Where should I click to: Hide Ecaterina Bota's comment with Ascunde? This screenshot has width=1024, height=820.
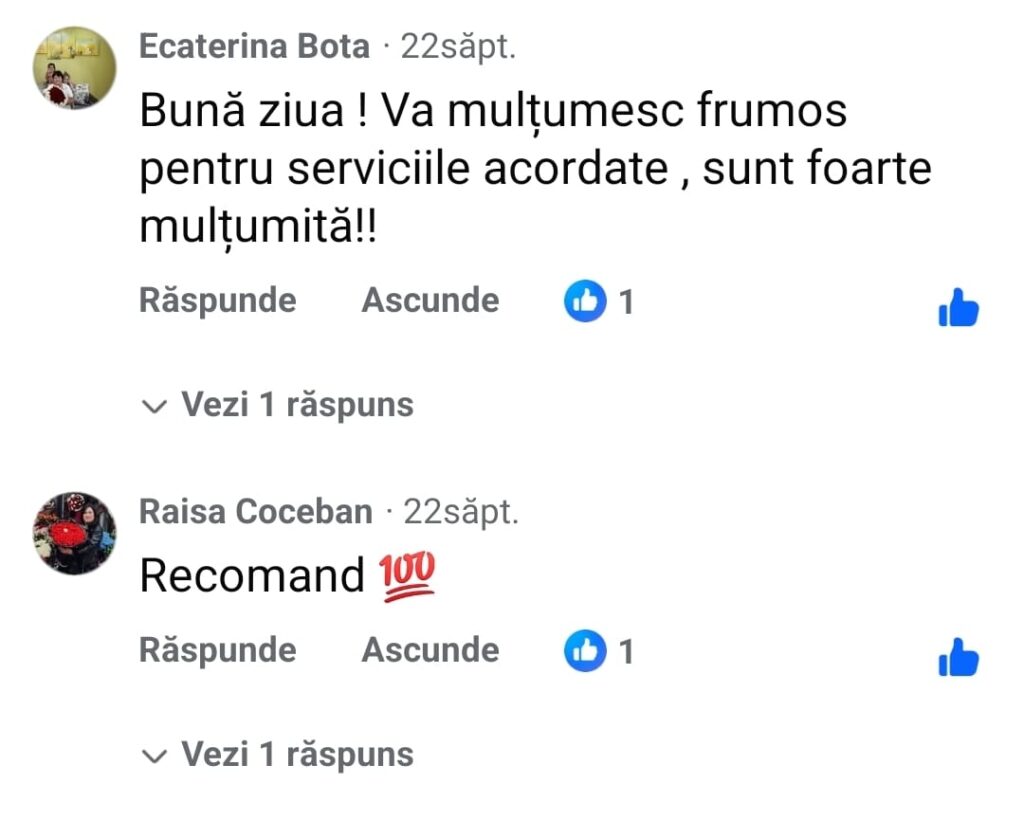(430, 301)
